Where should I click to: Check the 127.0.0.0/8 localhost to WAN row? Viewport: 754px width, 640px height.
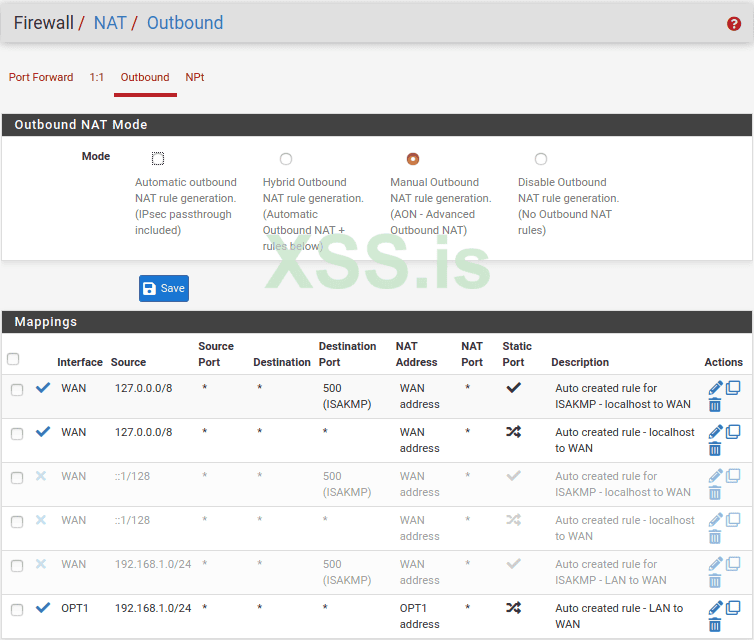pyautogui.click(x=17, y=434)
